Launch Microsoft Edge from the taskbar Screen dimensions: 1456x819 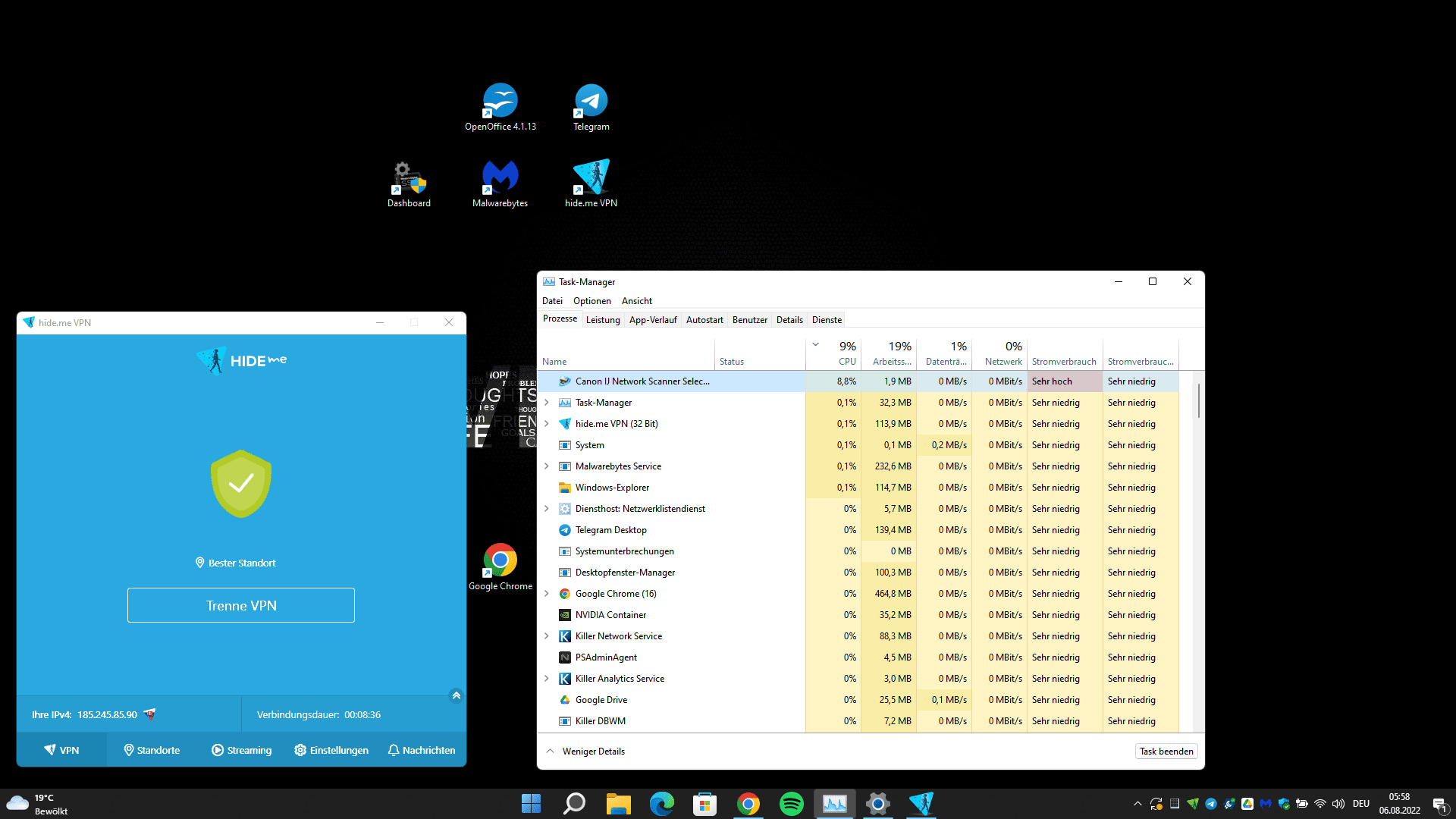tap(661, 803)
